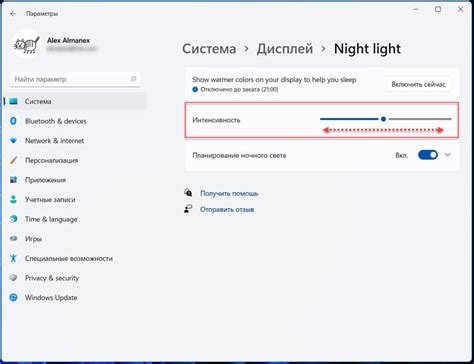Open Time & language settings
The image size is (474, 364).
click(75, 219)
